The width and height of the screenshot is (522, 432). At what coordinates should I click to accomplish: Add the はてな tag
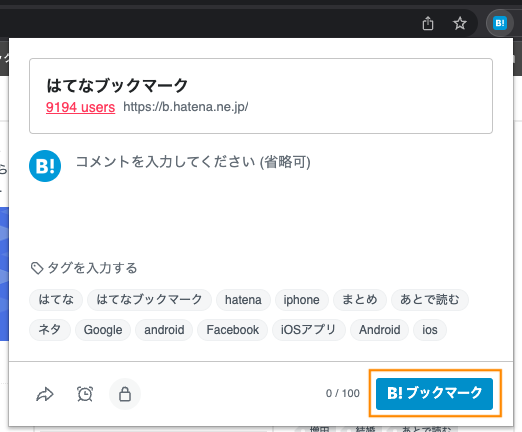pos(56,300)
